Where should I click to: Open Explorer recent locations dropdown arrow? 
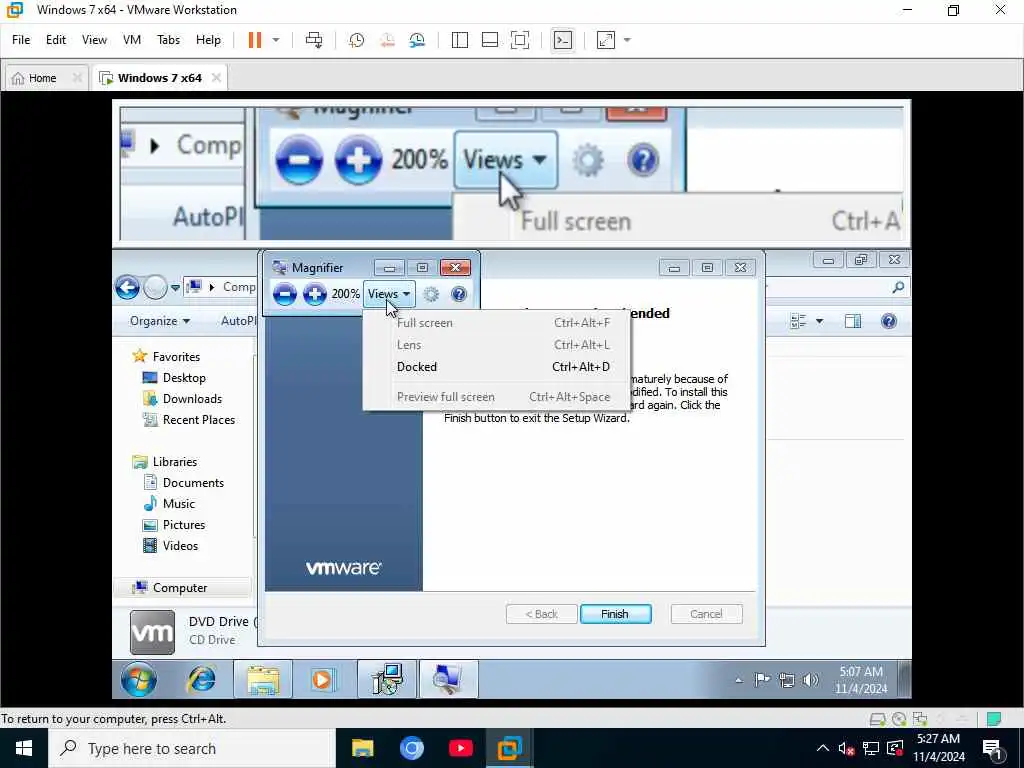coord(175,287)
